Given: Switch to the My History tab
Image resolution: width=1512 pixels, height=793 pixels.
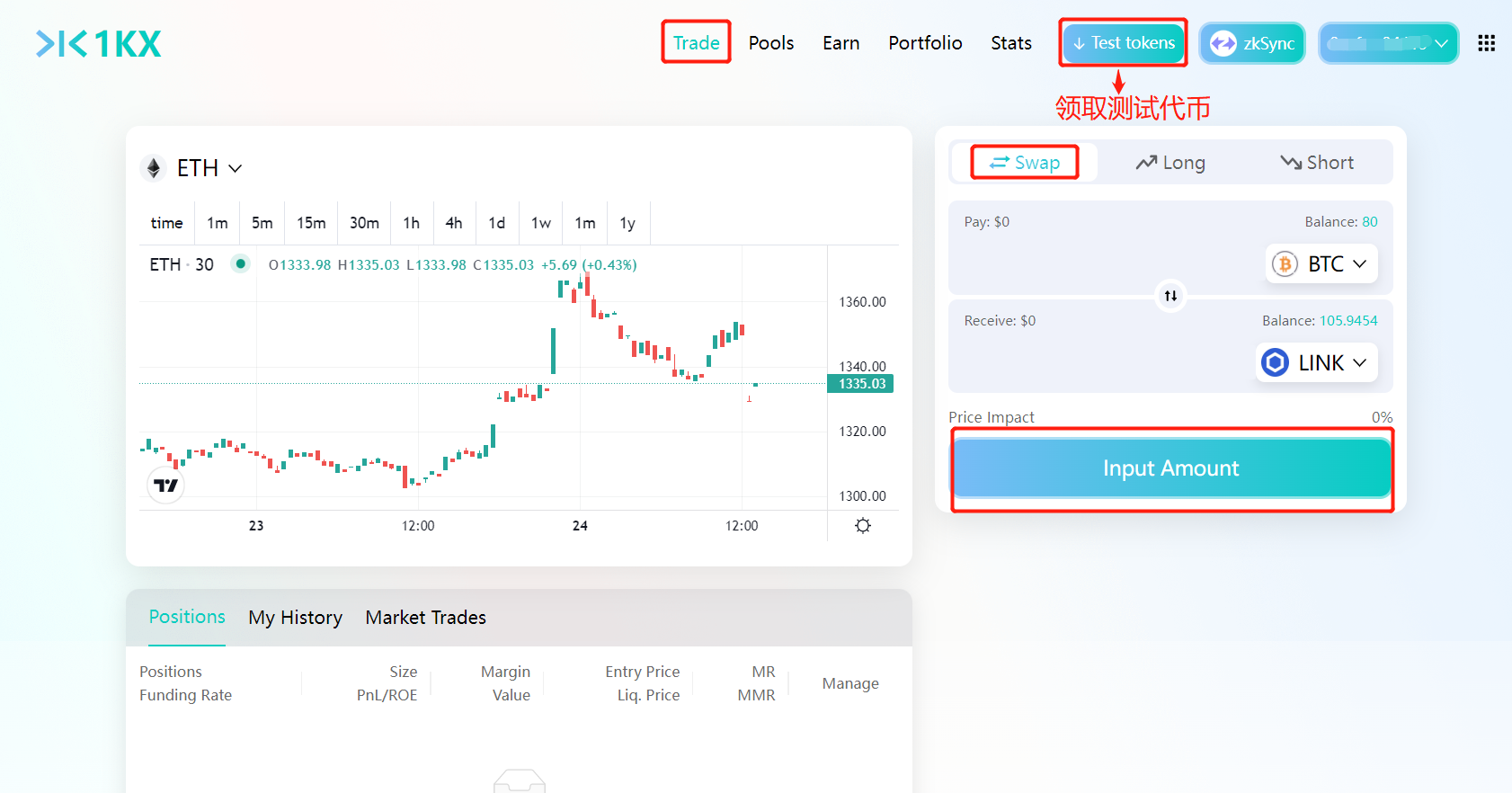Looking at the screenshot, I should [x=295, y=618].
